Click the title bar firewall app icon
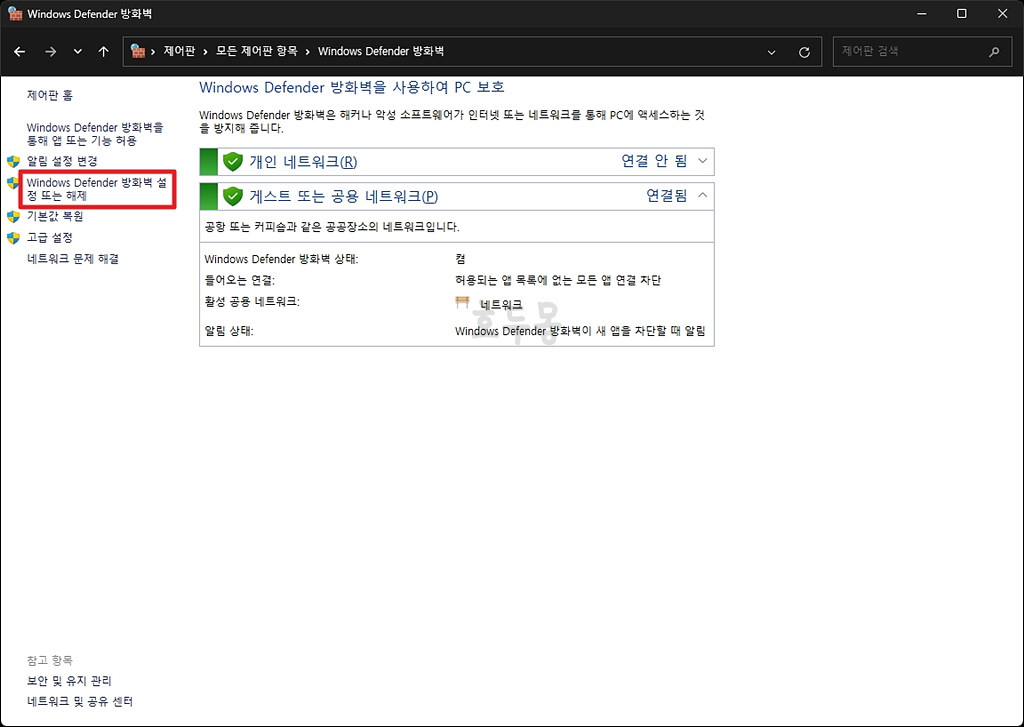1024x727 pixels. [15, 14]
